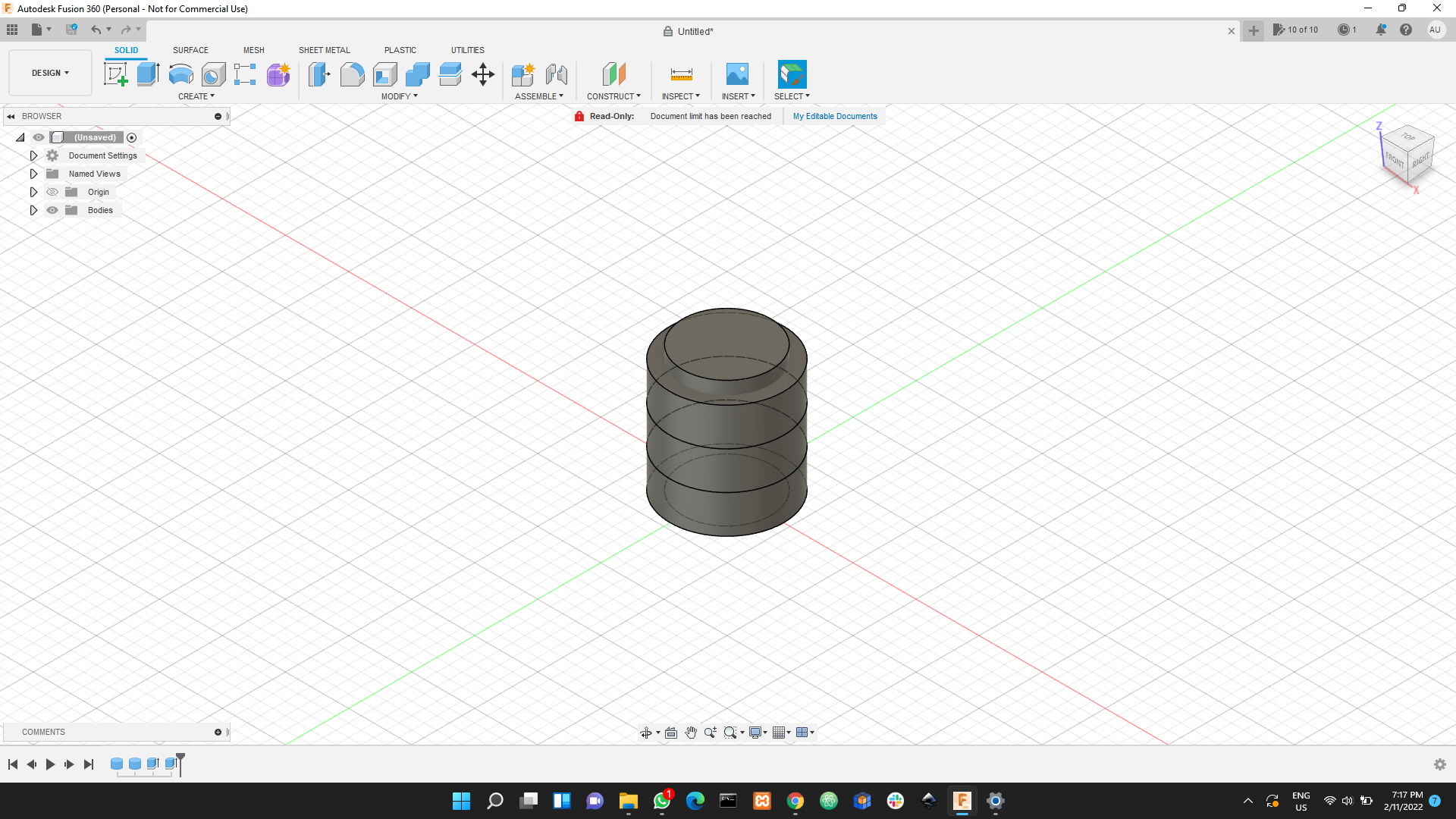This screenshot has width=1456, height=819.
Task: Open the Revolve tool
Action: (180, 74)
